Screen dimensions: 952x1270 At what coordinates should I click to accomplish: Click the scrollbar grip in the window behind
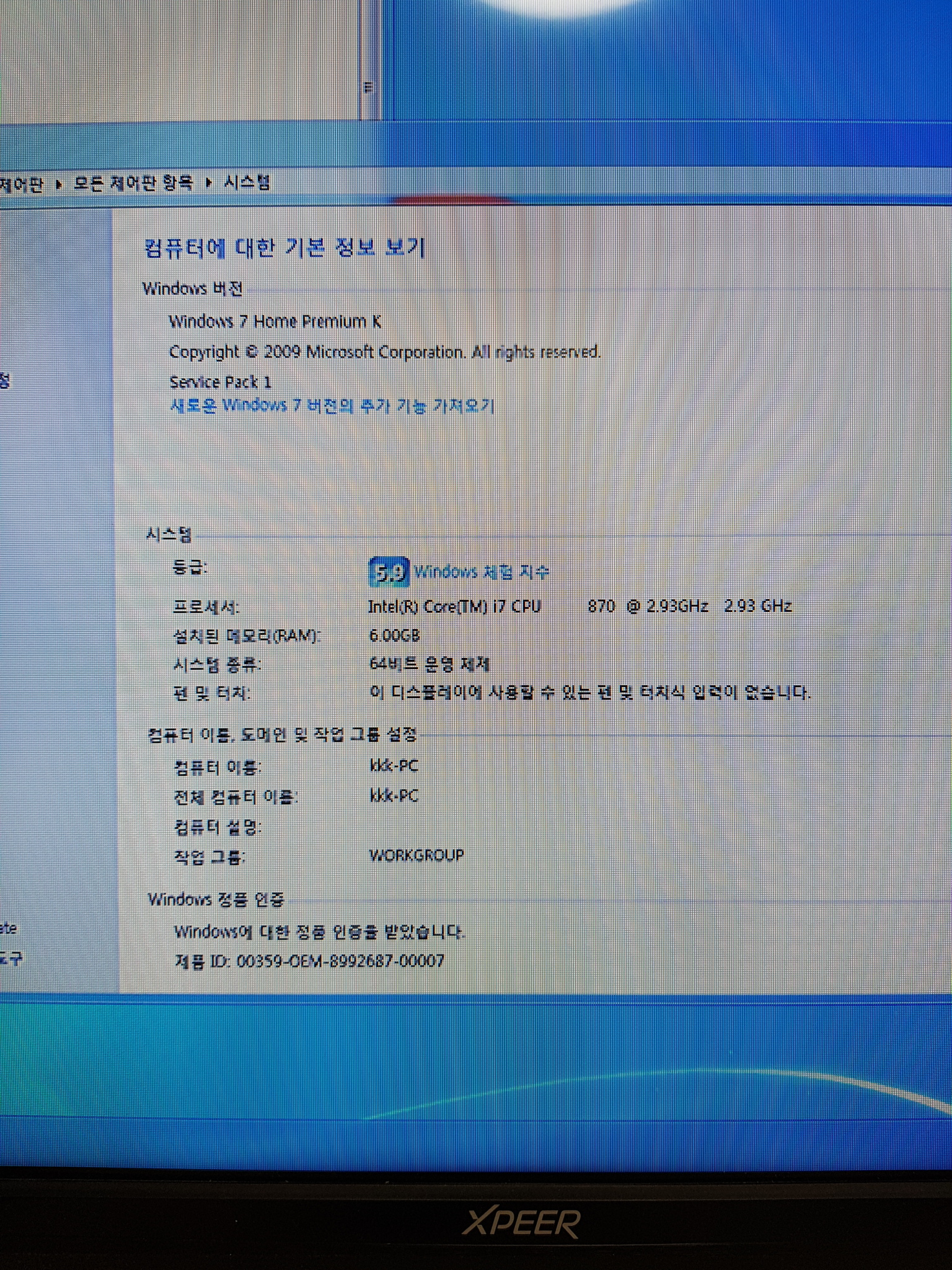pyautogui.click(x=368, y=87)
